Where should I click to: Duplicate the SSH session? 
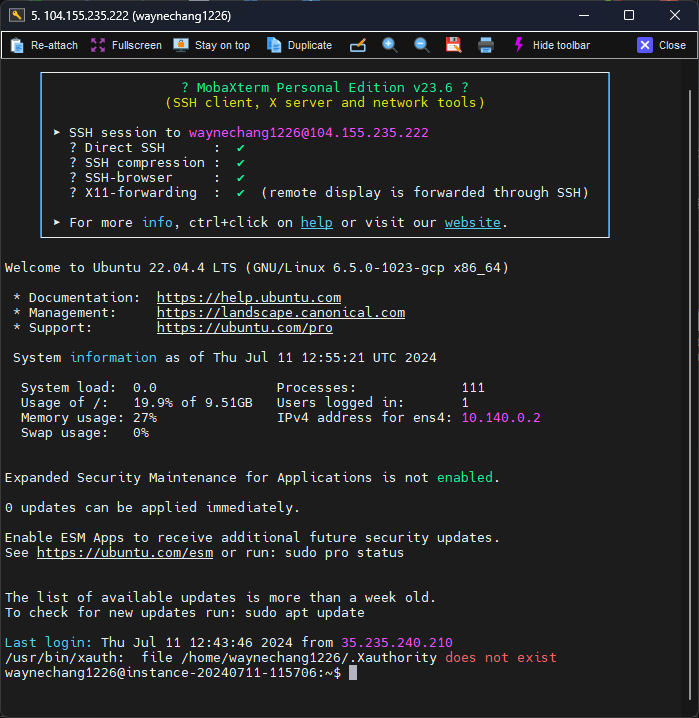299,45
